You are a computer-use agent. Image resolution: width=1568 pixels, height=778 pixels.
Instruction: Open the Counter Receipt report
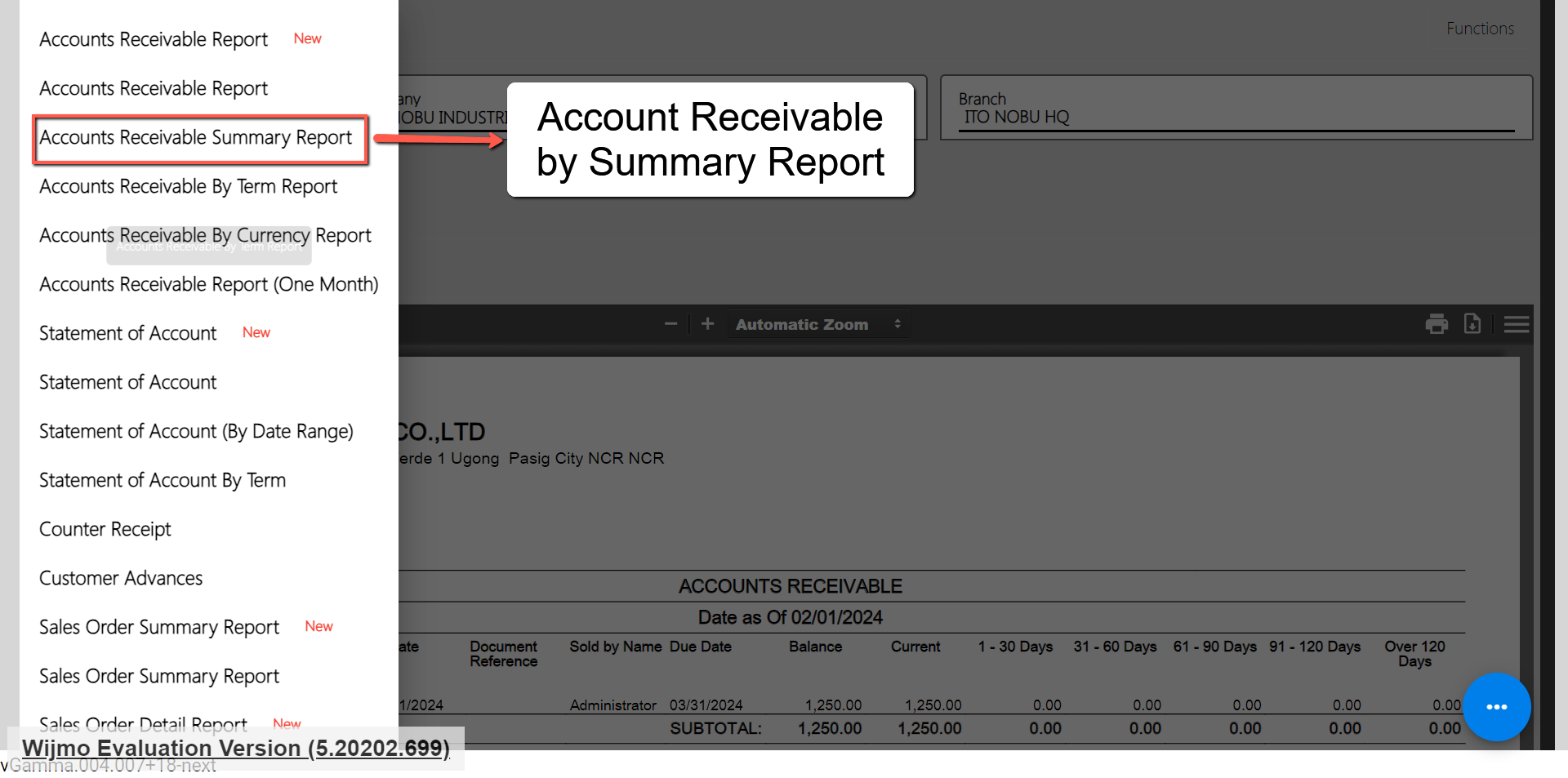(x=105, y=529)
